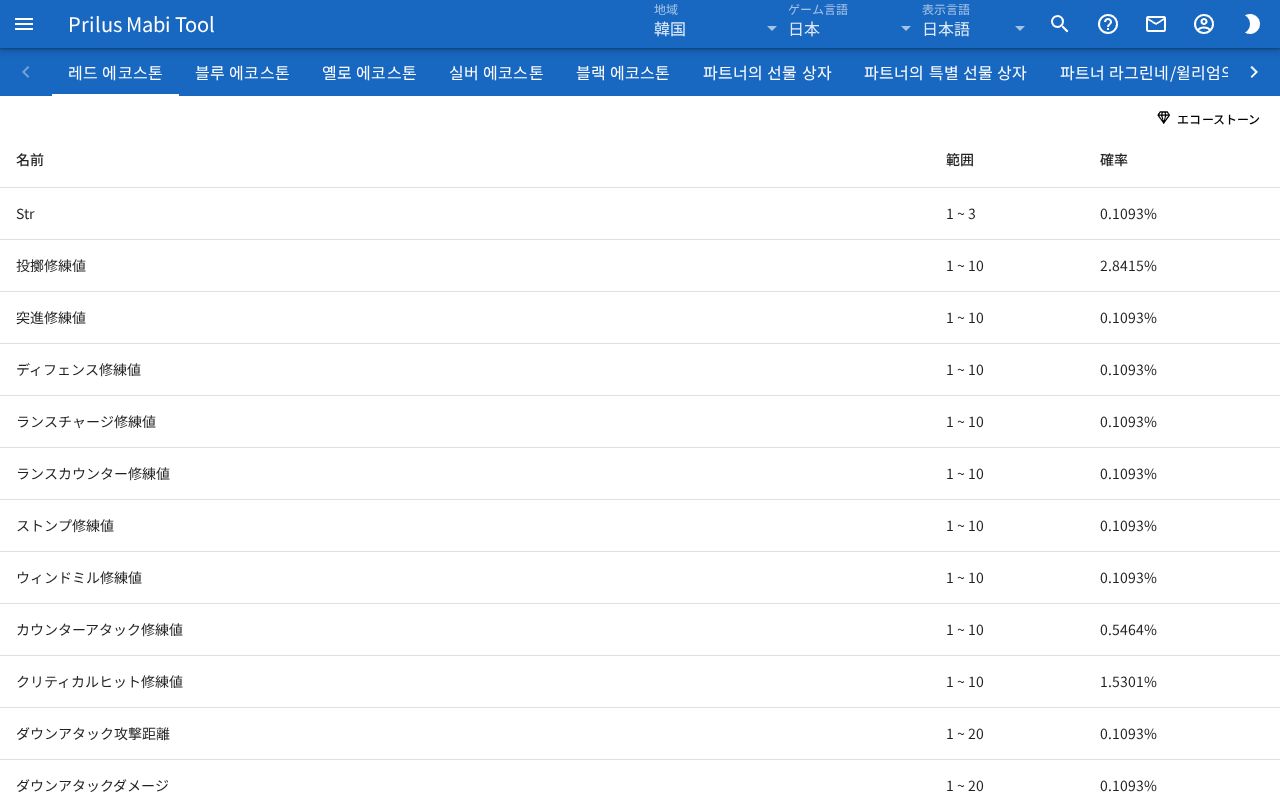
Task: Select the 레드 에코스톤 tab
Action: coord(115,72)
